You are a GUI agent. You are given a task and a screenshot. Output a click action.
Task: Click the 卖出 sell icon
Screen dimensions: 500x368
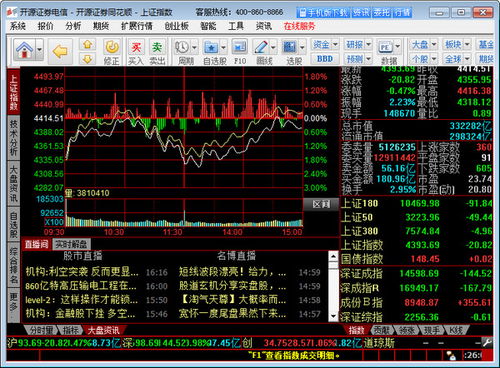pyautogui.click(x=157, y=52)
